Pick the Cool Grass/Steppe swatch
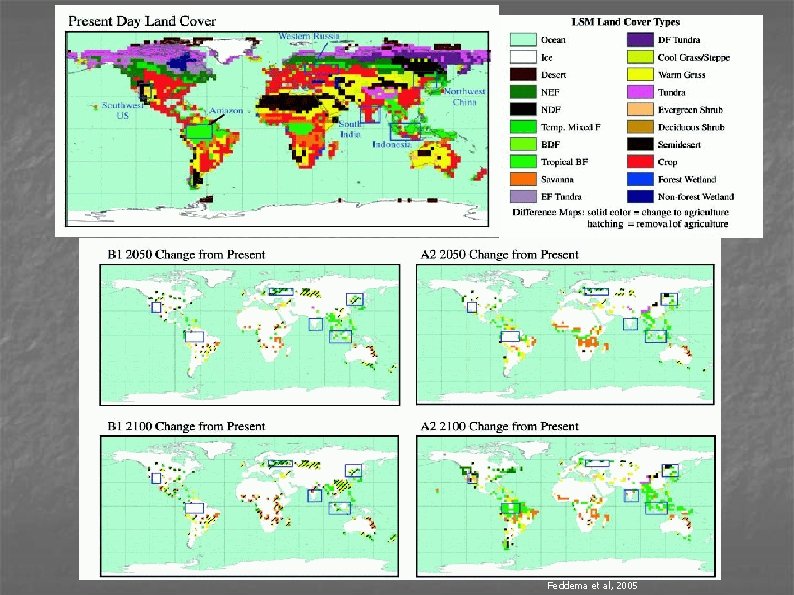Image resolution: width=794 pixels, height=595 pixels. pyautogui.click(x=640, y=57)
